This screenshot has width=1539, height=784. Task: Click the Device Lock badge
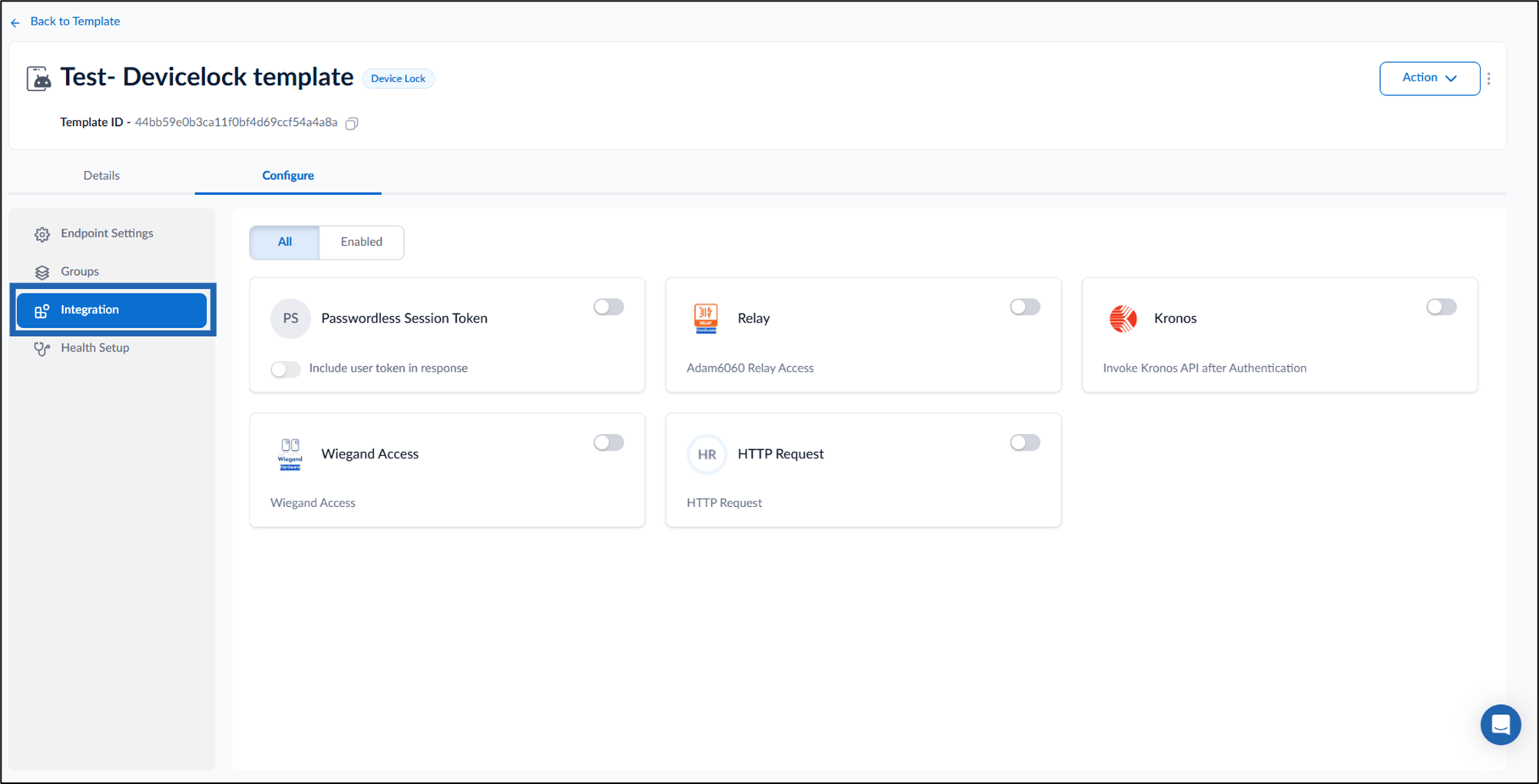tap(398, 78)
